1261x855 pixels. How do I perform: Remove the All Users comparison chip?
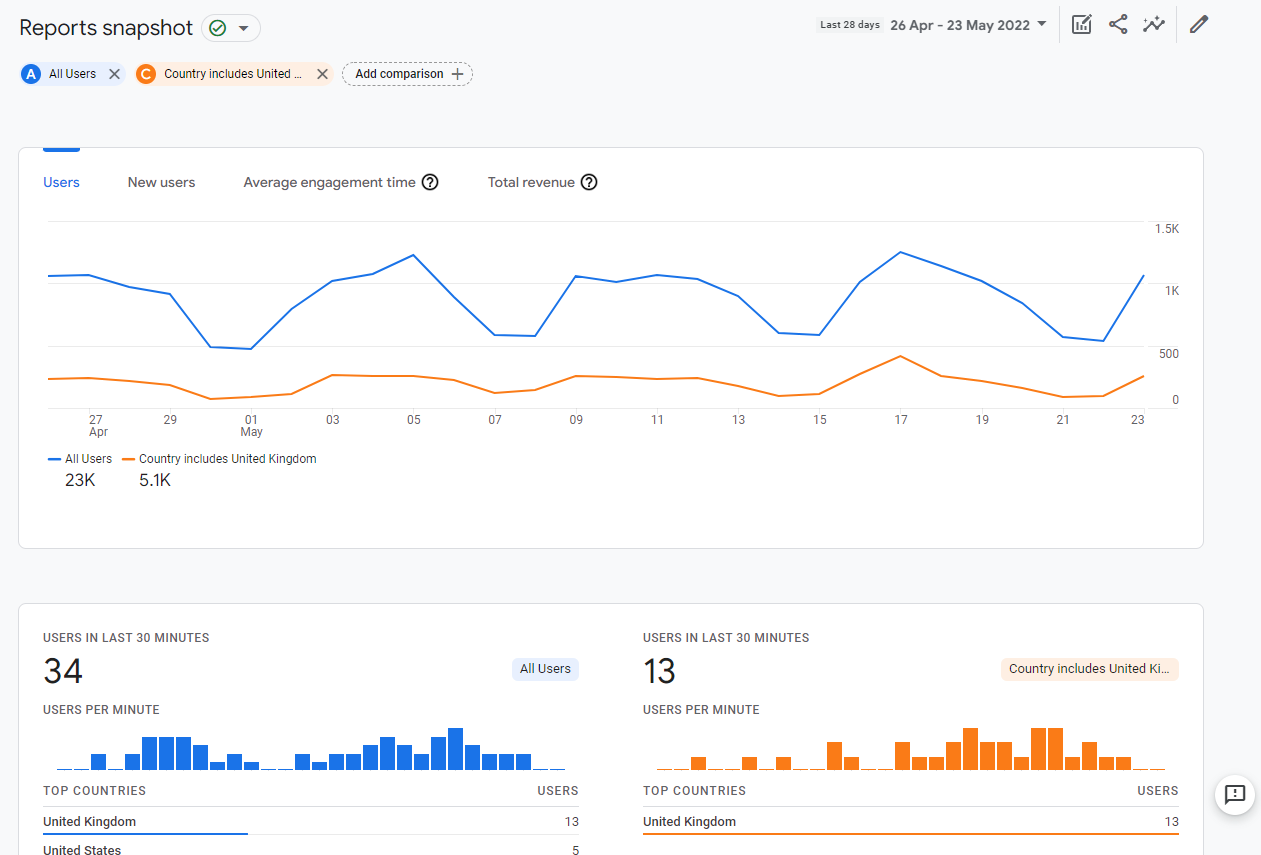pyautogui.click(x=114, y=74)
